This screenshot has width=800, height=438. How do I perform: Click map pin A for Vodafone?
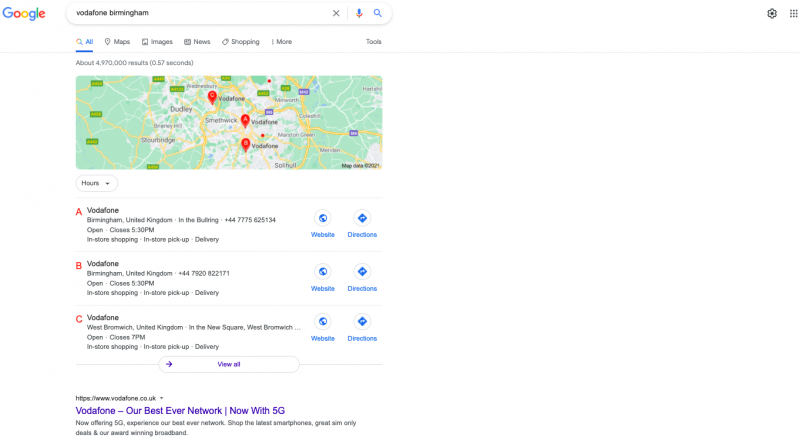245,120
